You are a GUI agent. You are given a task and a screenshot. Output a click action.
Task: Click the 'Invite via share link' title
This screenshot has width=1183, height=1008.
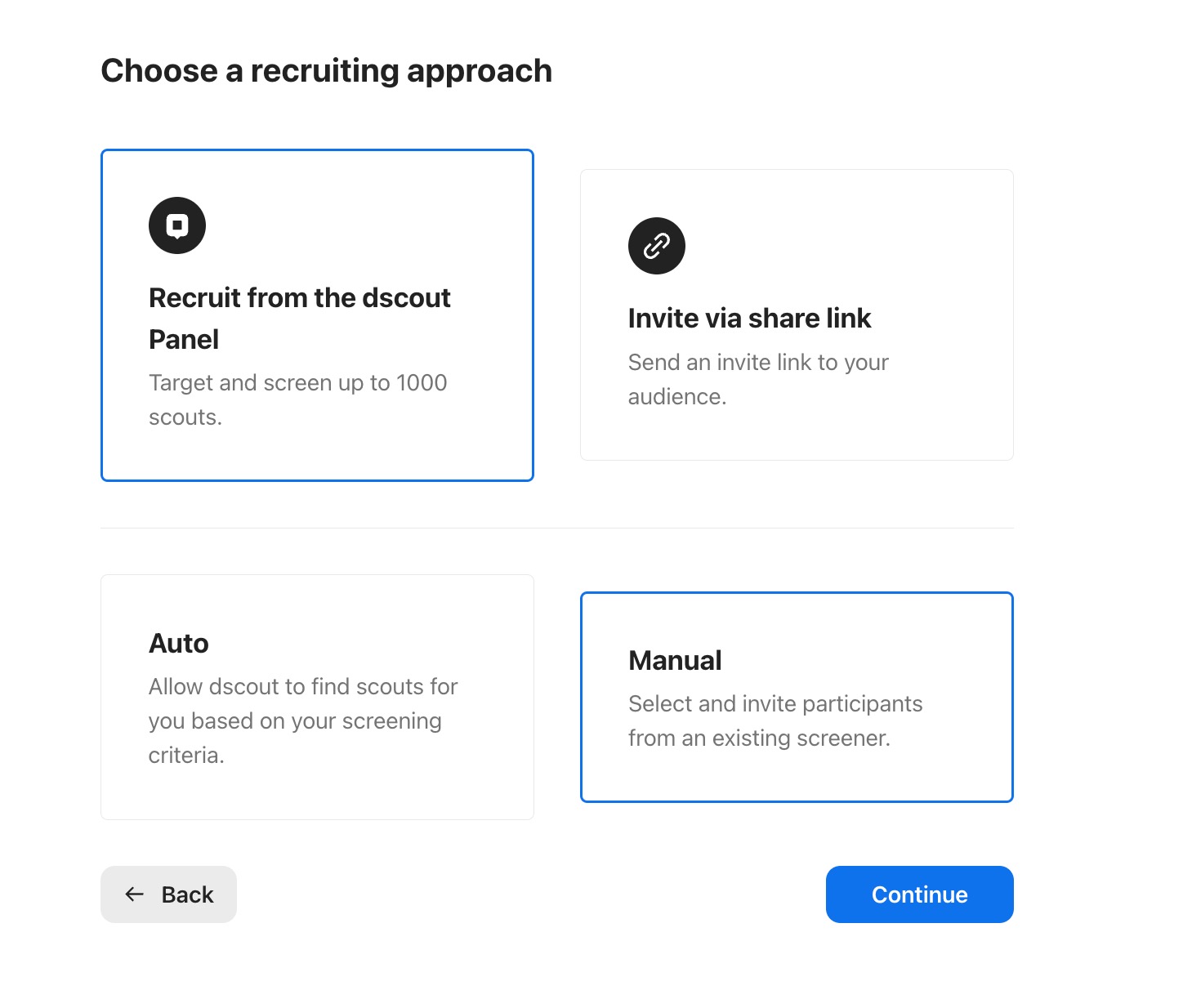[749, 318]
